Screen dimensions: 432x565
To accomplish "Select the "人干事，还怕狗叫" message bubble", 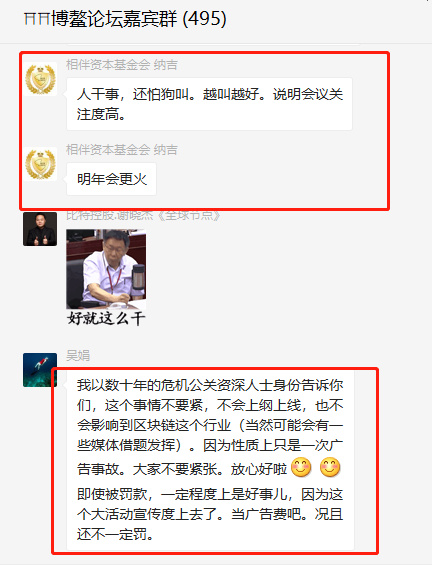I will (209, 104).
